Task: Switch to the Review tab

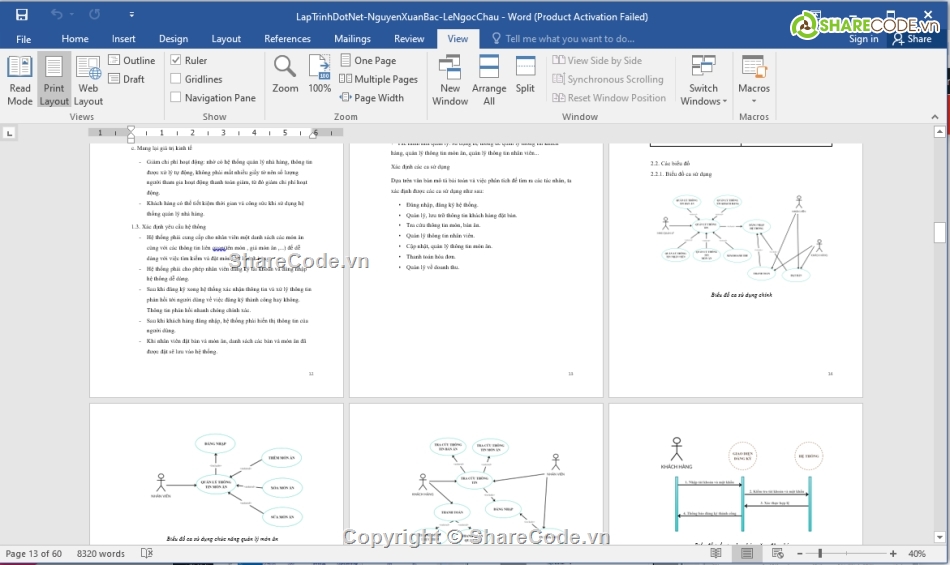Action: click(x=409, y=39)
